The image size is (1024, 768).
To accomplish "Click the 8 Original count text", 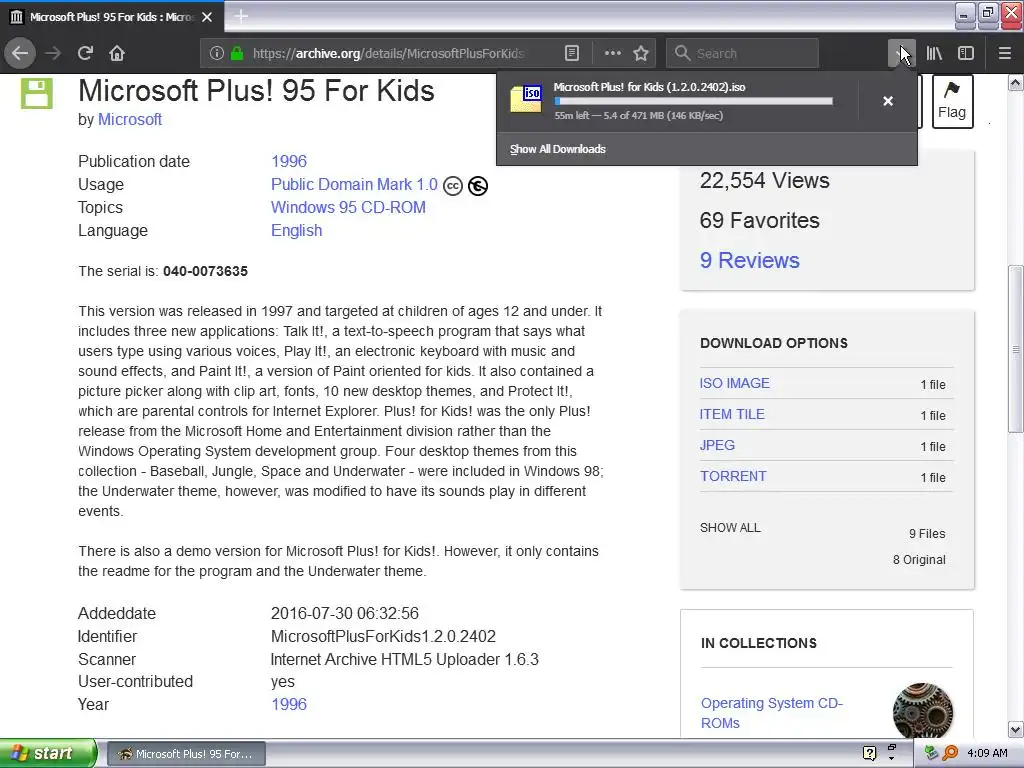I will pyautogui.click(x=919, y=560).
